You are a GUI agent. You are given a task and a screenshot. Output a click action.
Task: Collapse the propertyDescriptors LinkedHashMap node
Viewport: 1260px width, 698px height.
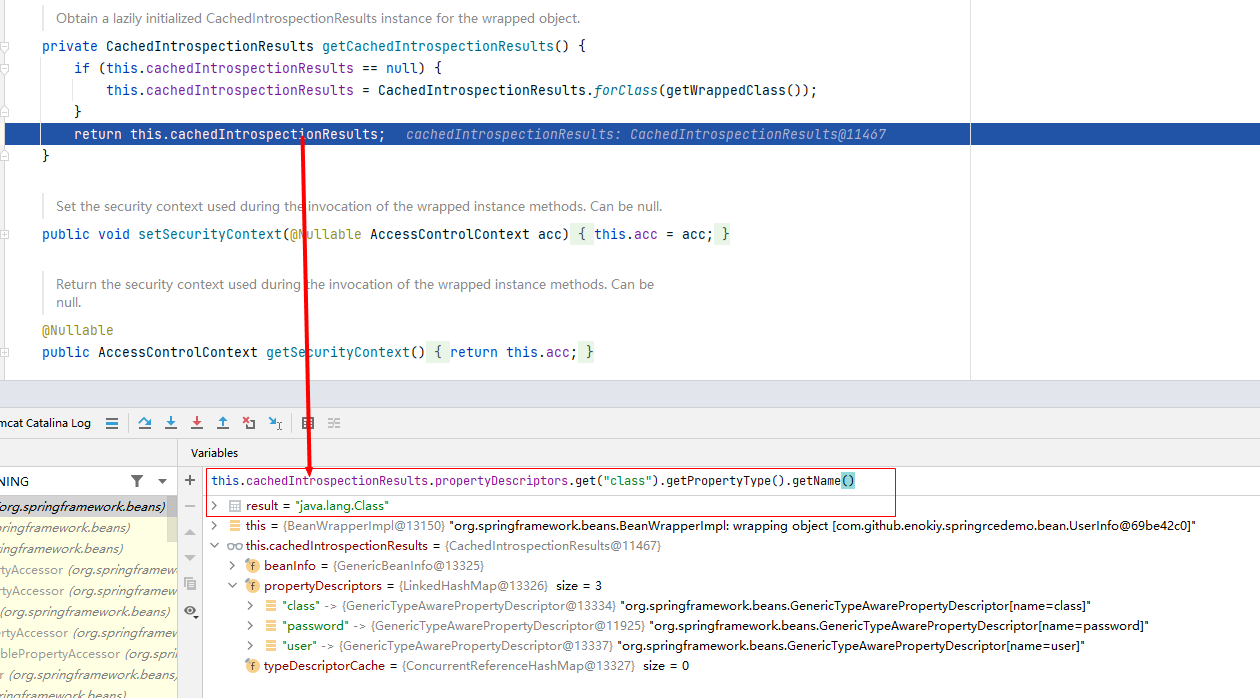pyautogui.click(x=233, y=586)
